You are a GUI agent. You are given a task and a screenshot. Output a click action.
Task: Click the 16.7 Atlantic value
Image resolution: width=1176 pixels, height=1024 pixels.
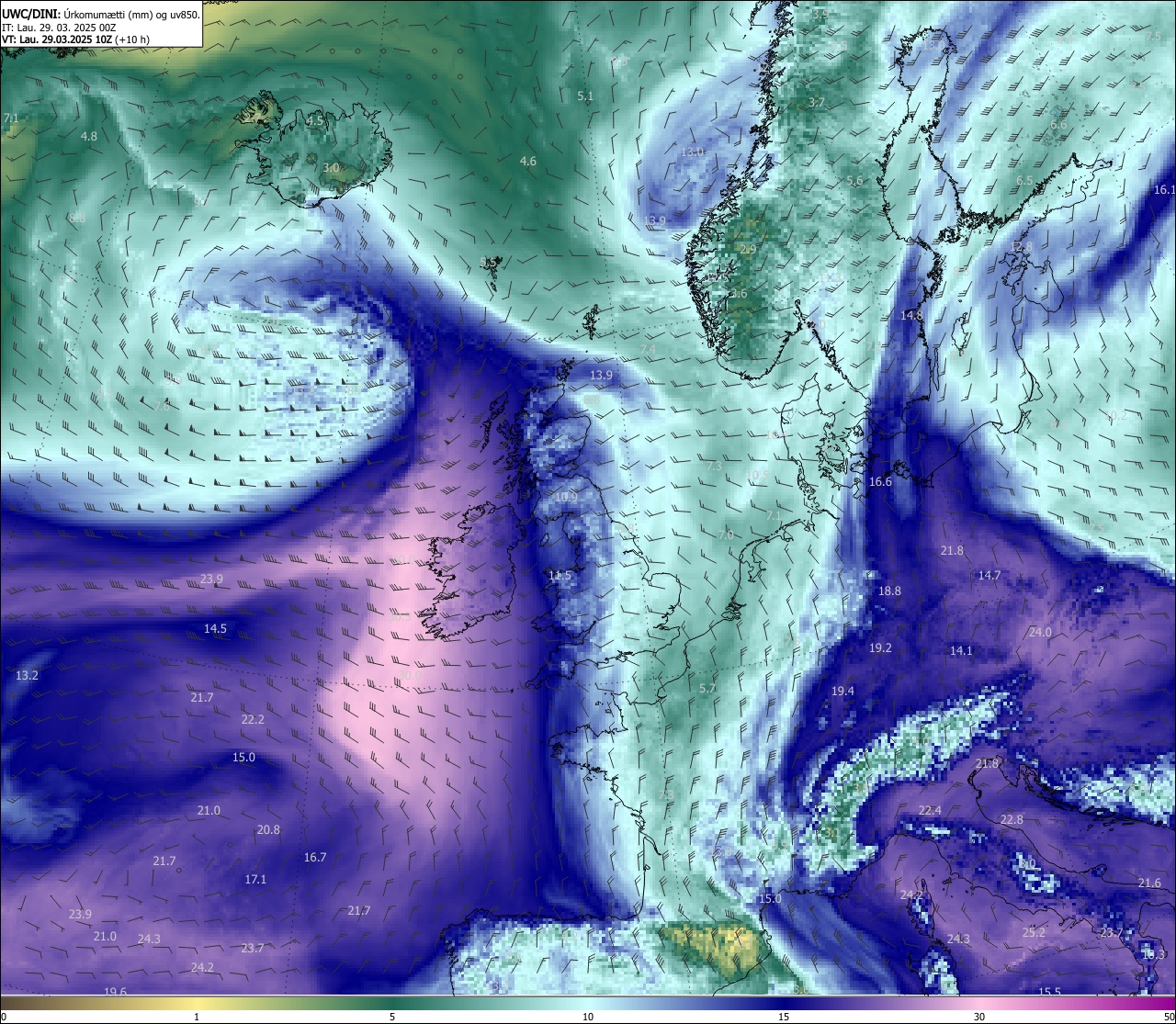tap(315, 857)
